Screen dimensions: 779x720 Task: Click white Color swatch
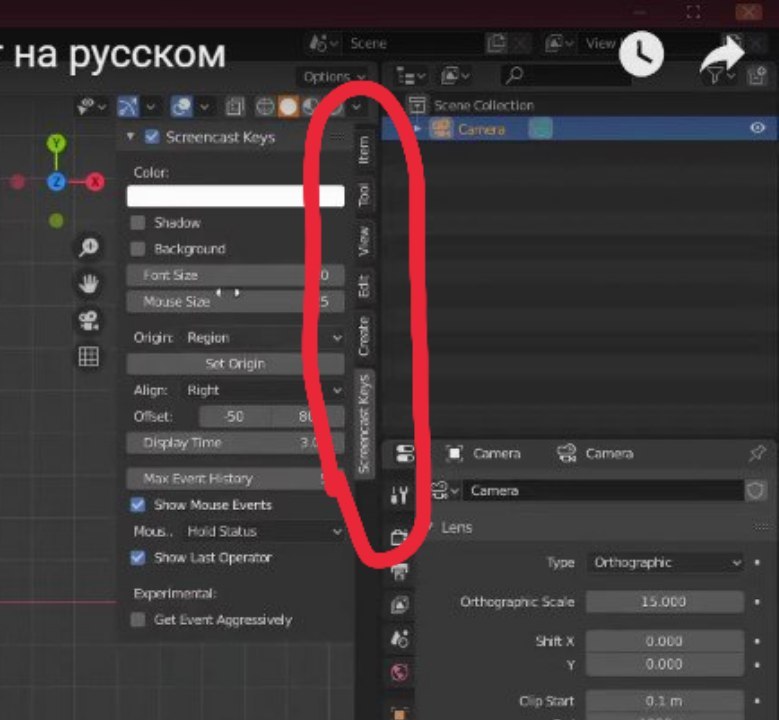click(x=235, y=196)
